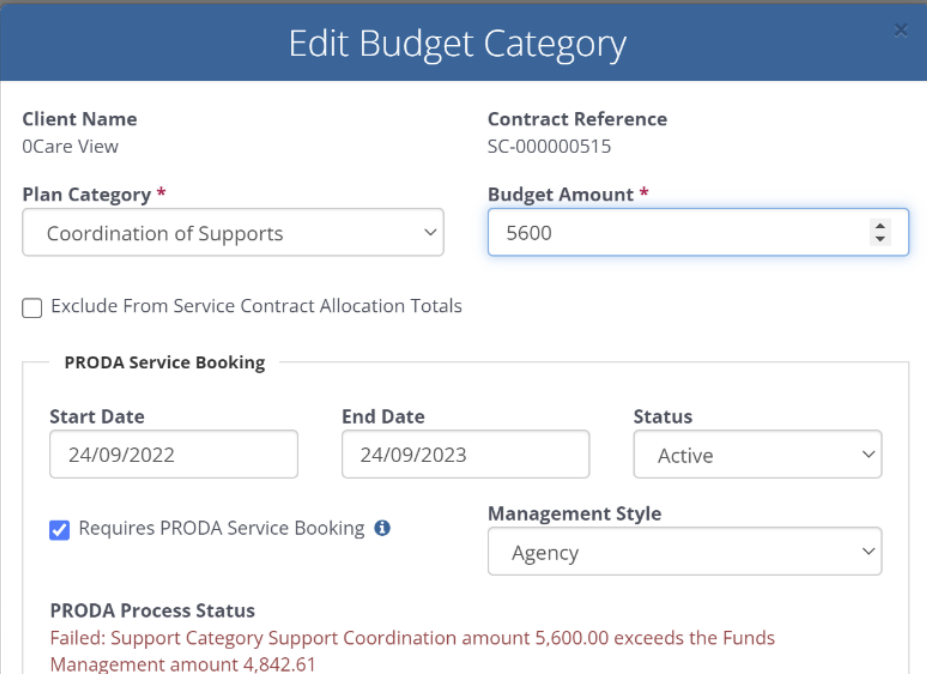Decrease Budget Amount with the down stepper arrow
This screenshot has width=927, height=674.
tap(880, 239)
